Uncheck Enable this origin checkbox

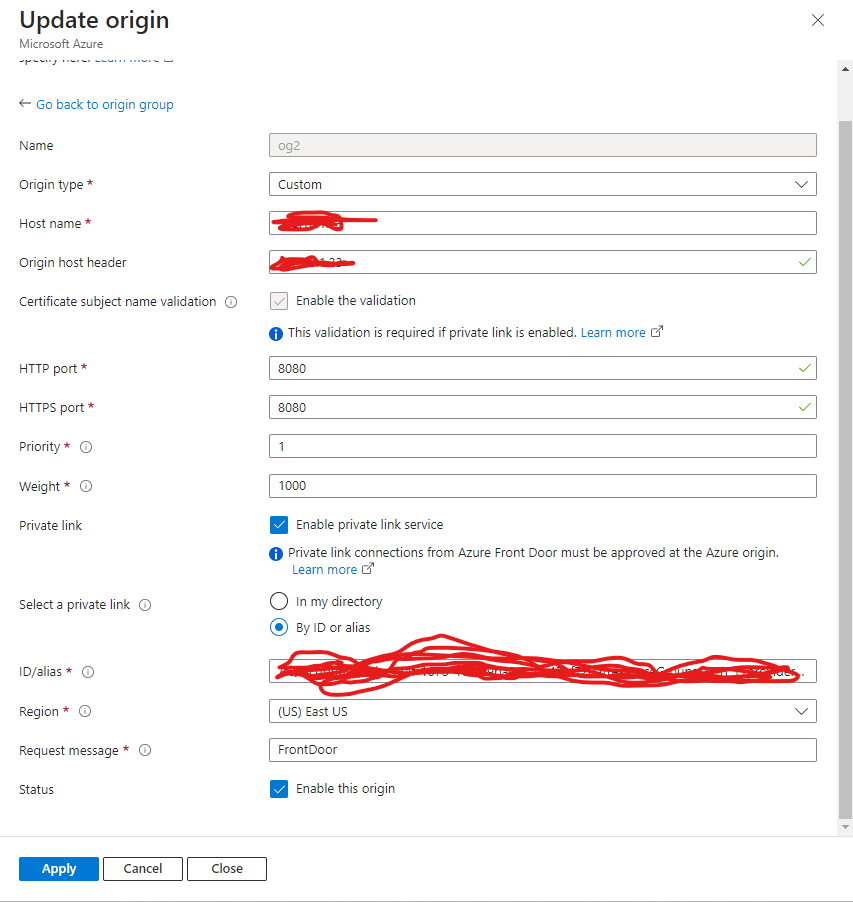pos(279,789)
